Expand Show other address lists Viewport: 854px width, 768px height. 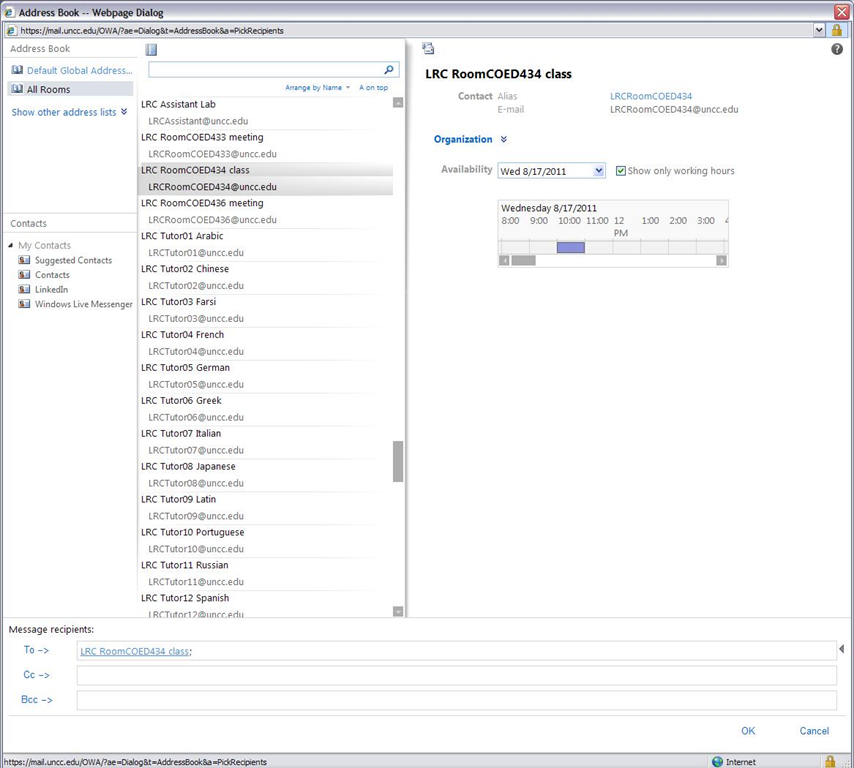coord(124,112)
